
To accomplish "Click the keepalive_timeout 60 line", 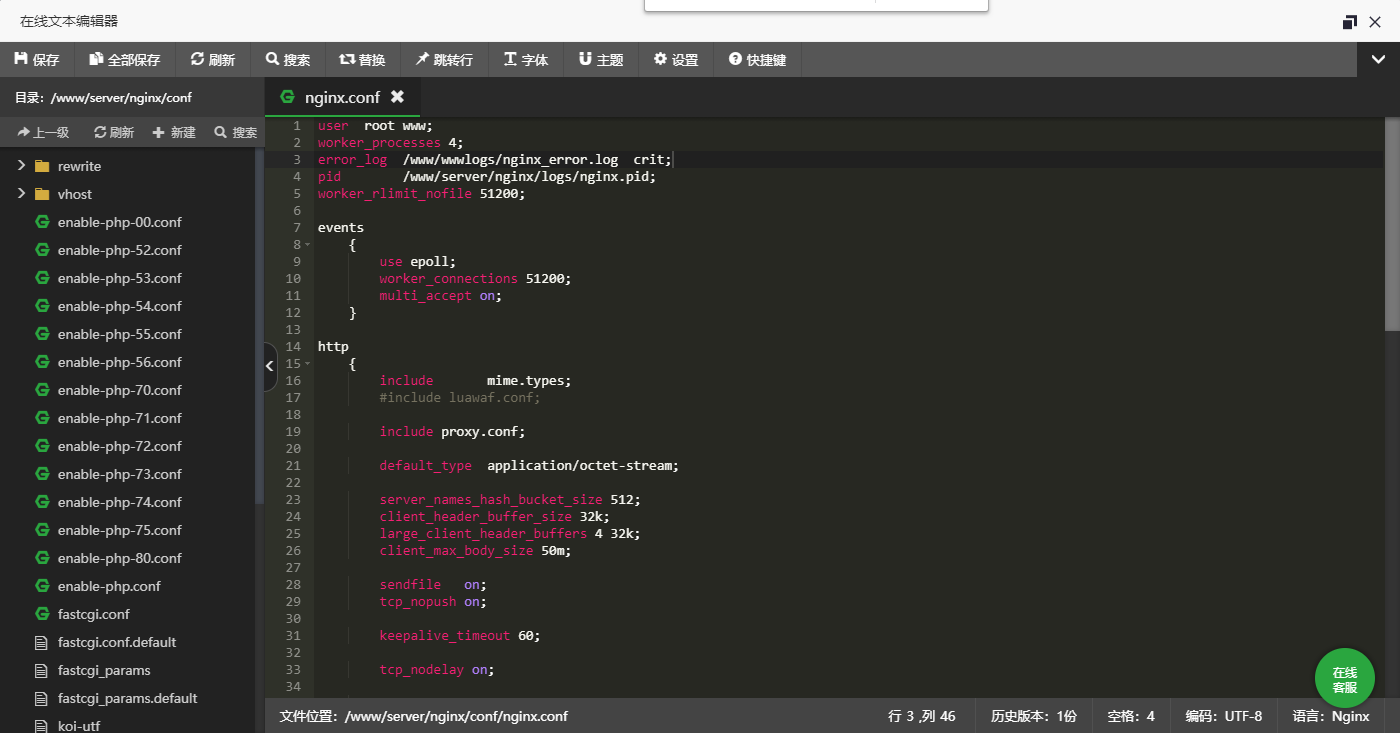I will point(460,636).
